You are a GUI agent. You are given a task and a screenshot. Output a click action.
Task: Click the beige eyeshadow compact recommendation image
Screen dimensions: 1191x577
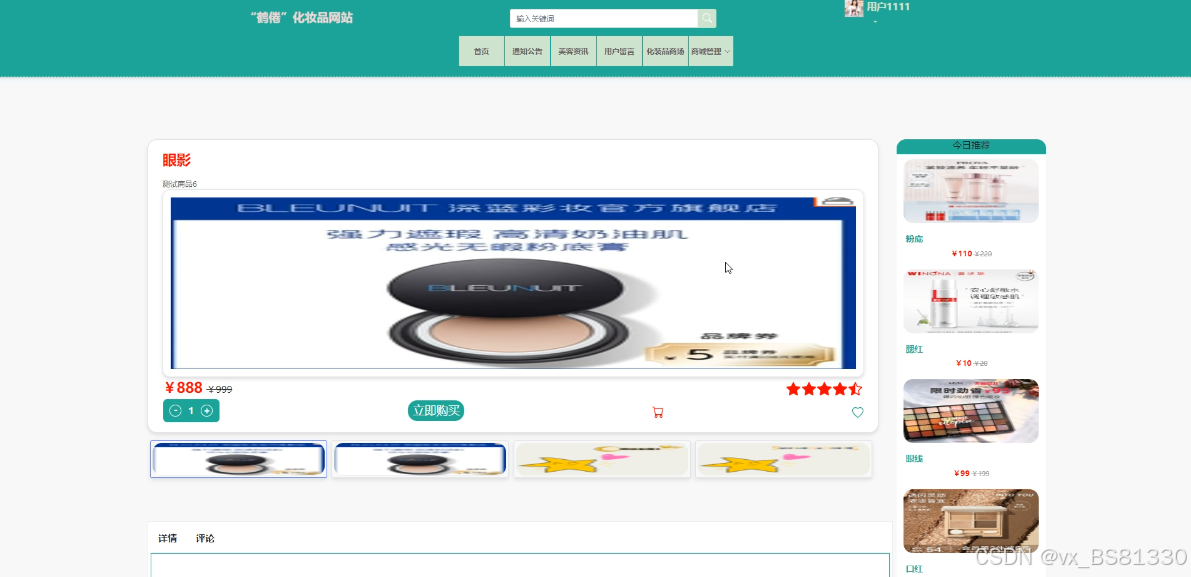(x=971, y=521)
